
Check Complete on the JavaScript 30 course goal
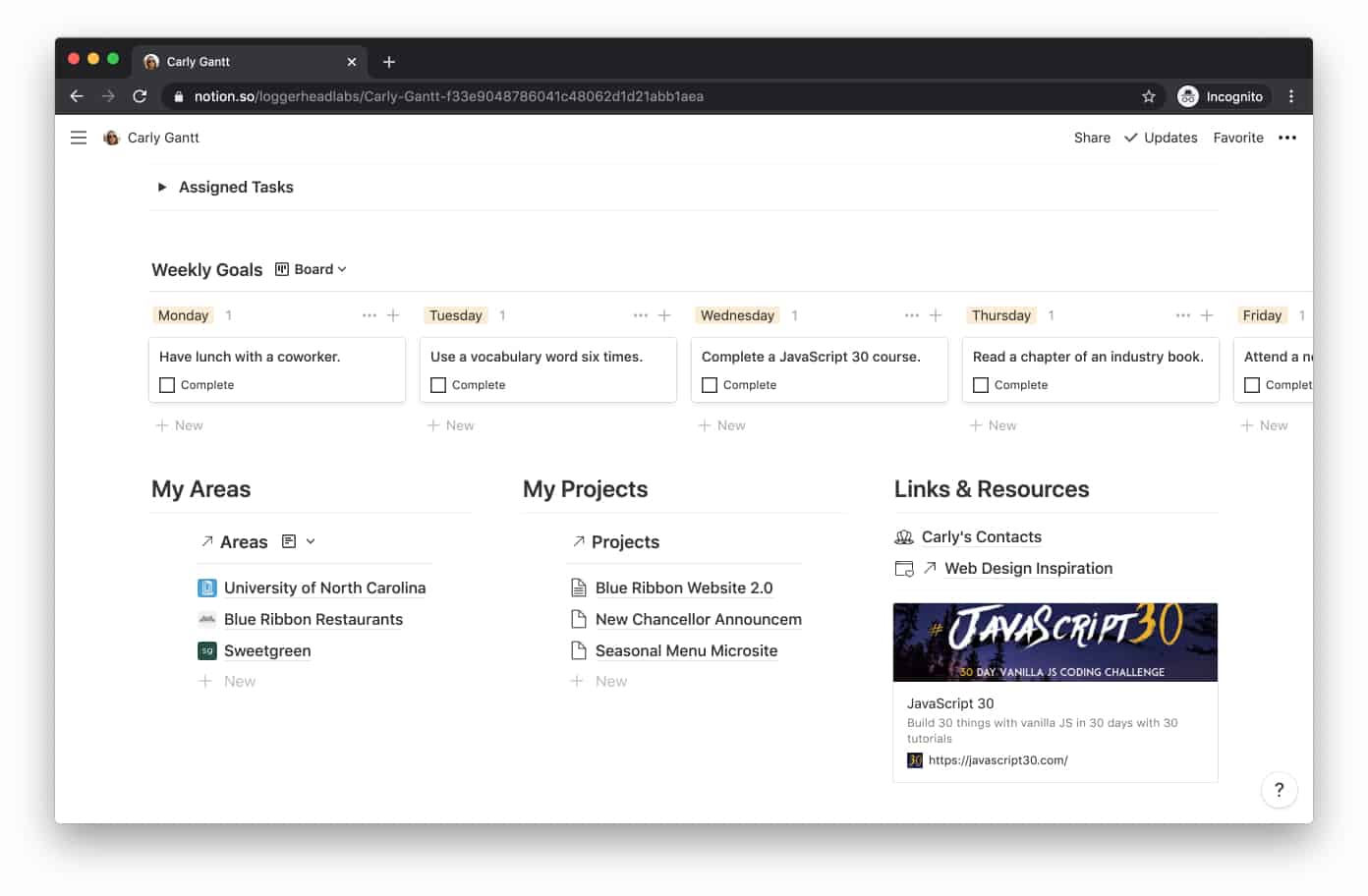point(710,384)
